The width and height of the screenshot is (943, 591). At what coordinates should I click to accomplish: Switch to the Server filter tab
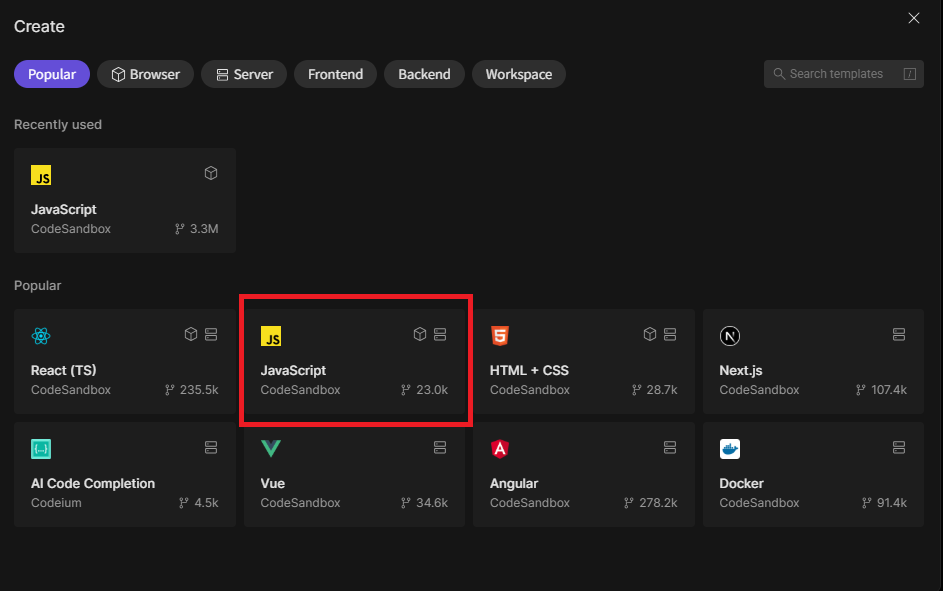(244, 74)
